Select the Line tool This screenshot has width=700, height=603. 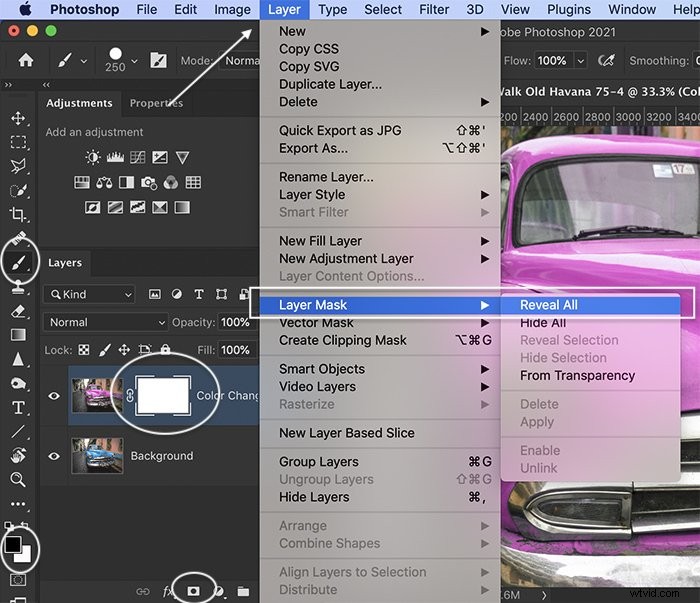(x=18, y=432)
